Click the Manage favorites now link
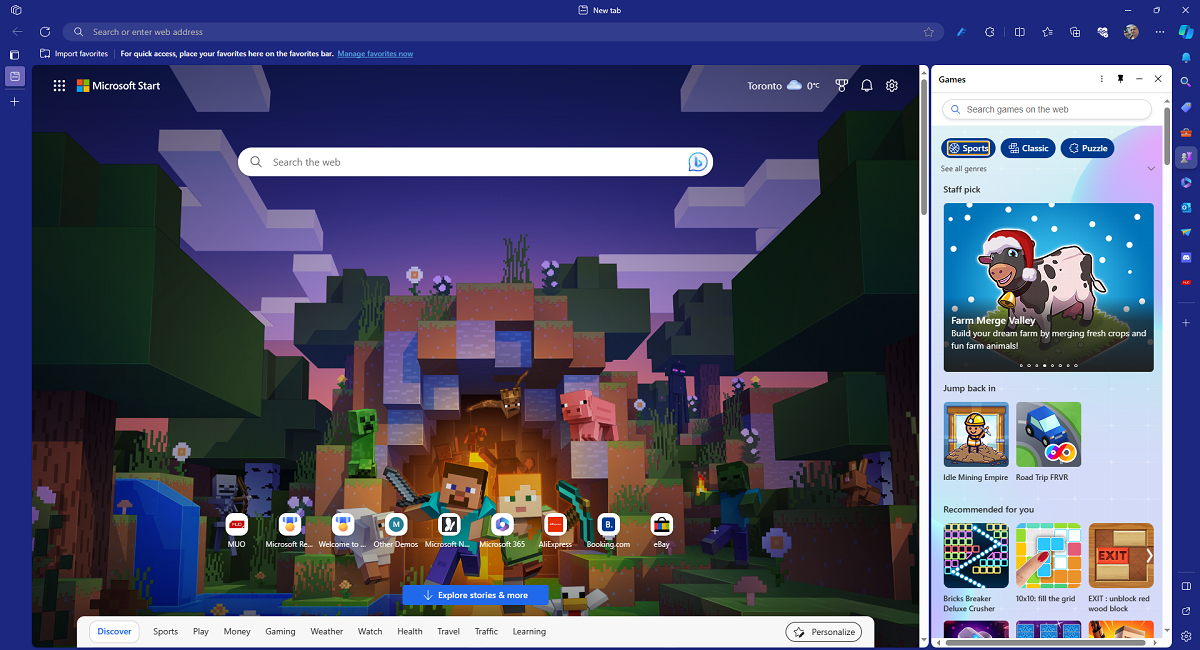The width and height of the screenshot is (1200, 650). (x=375, y=53)
